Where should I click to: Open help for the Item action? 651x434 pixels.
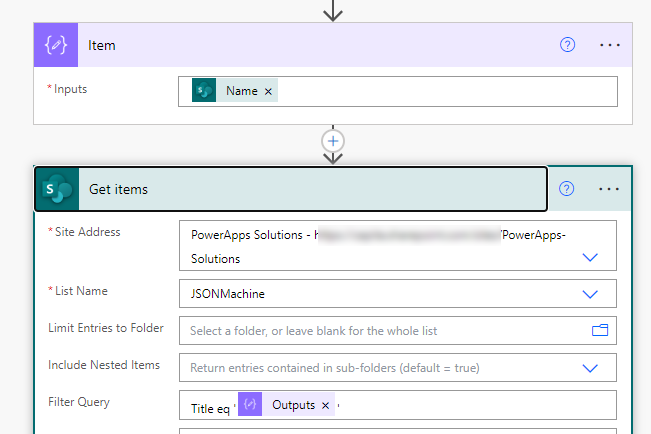pyautogui.click(x=567, y=44)
